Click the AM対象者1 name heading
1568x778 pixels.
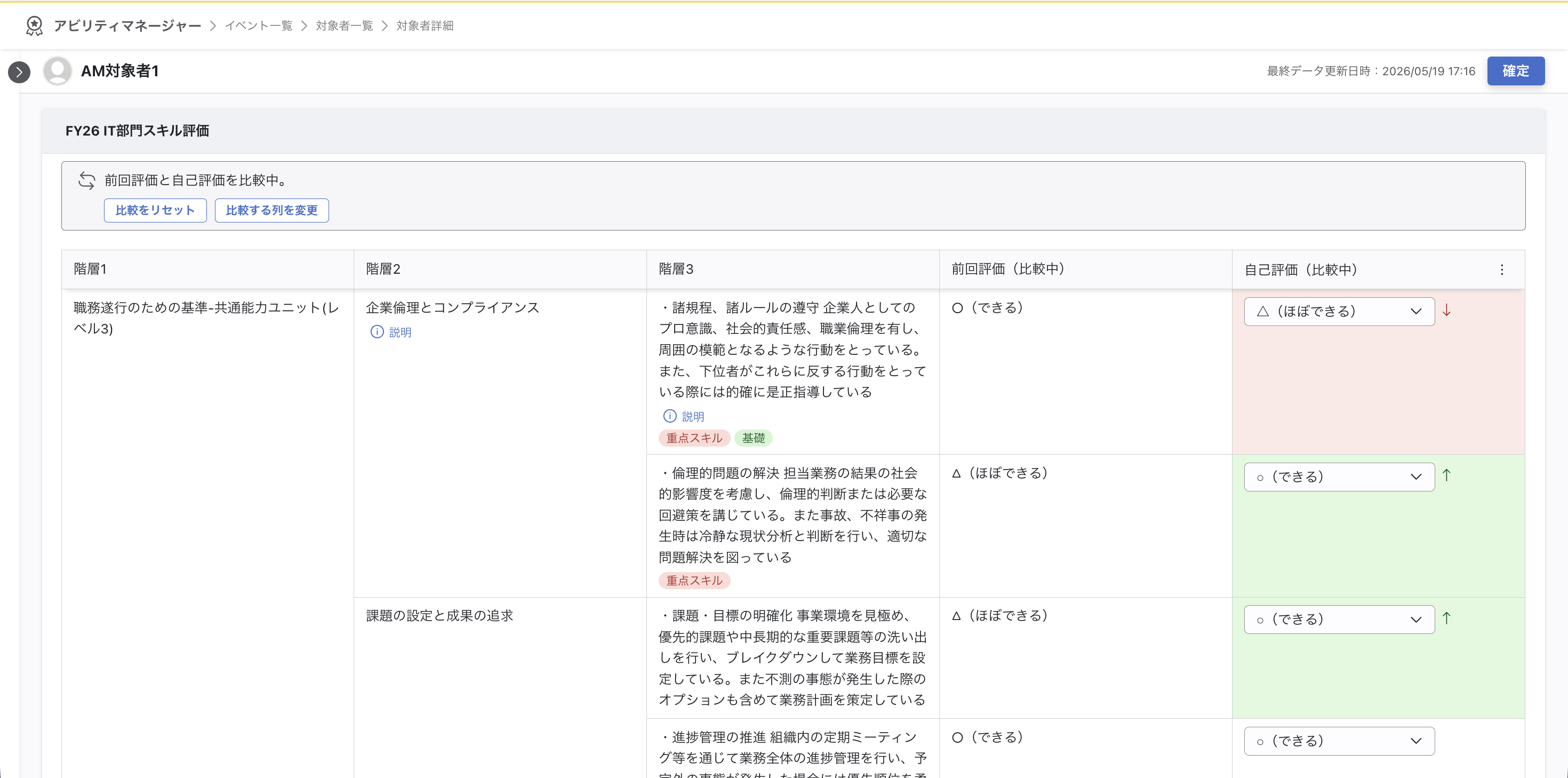[120, 70]
